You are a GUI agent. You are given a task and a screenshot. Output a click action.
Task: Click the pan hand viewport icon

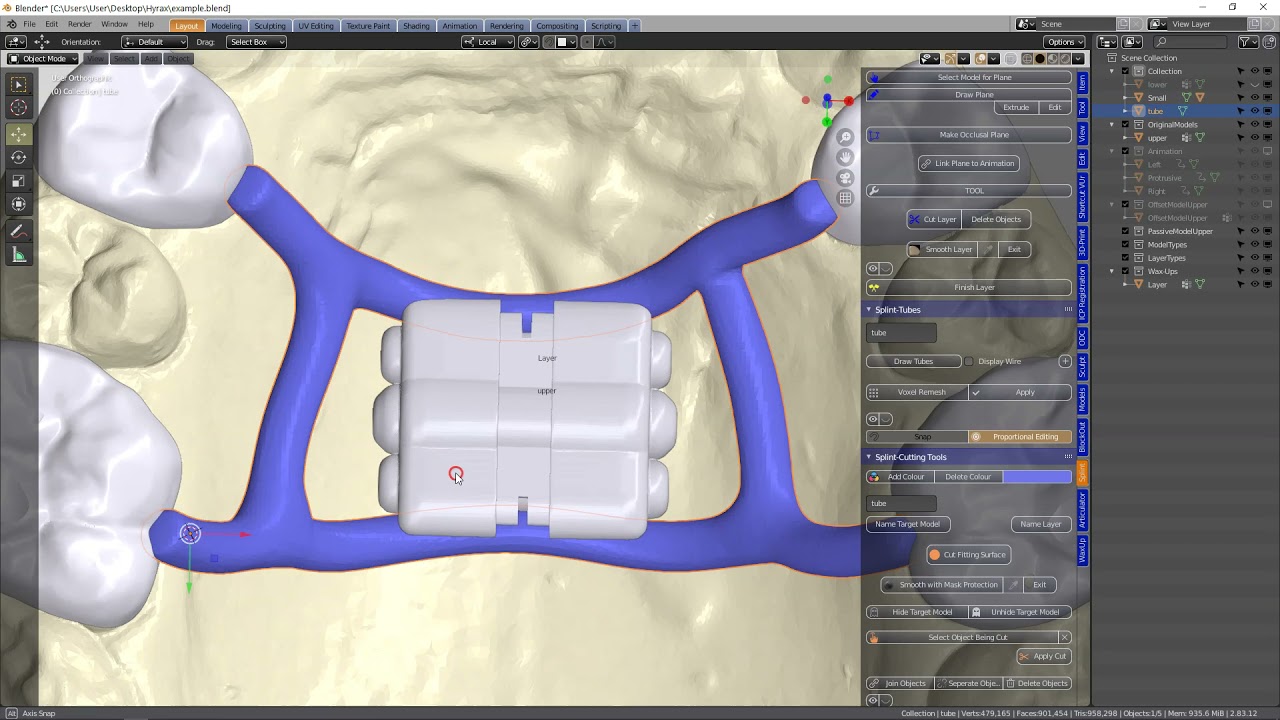coord(845,157)
